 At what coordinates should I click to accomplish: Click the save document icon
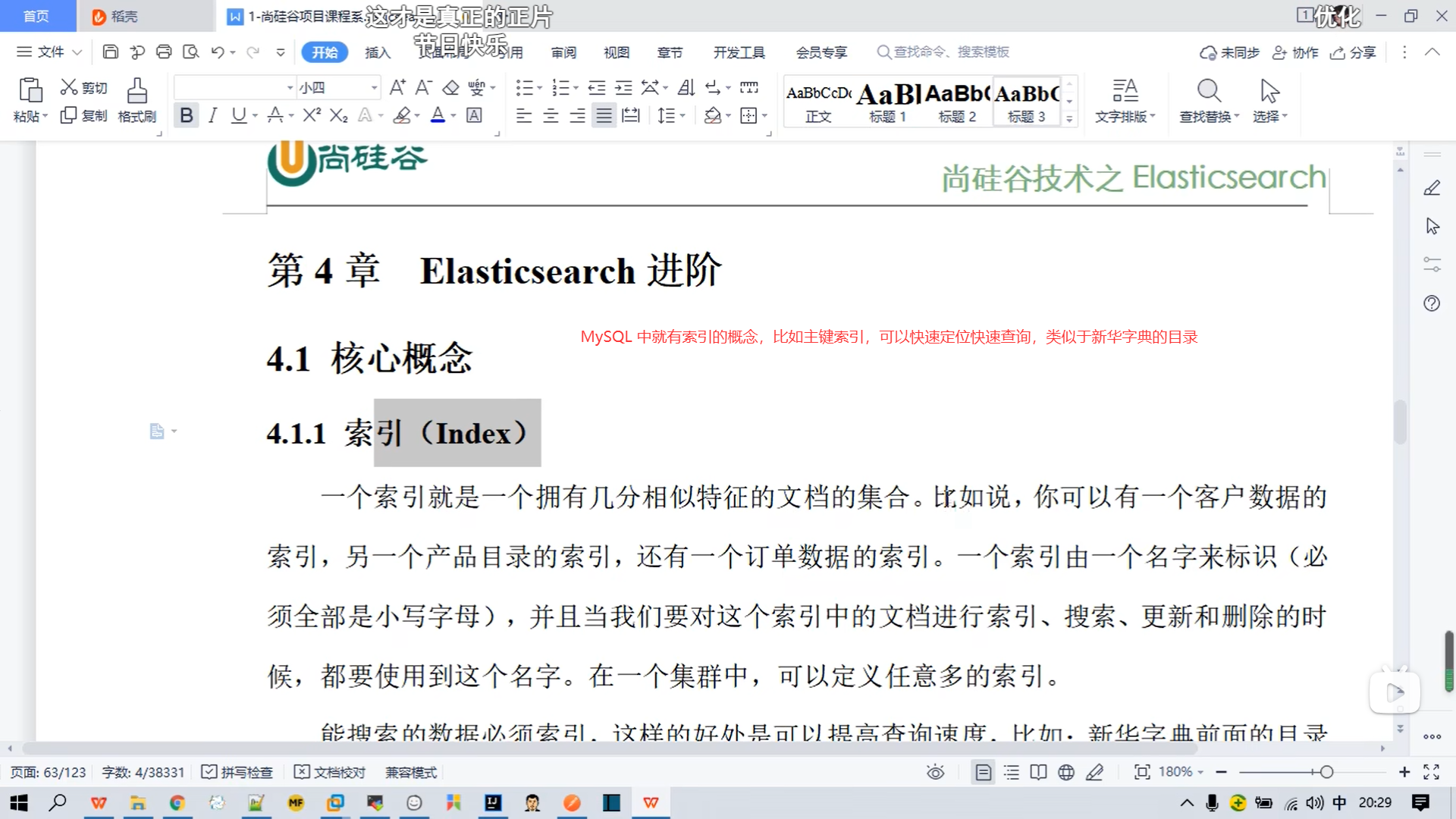click(111, 52)
